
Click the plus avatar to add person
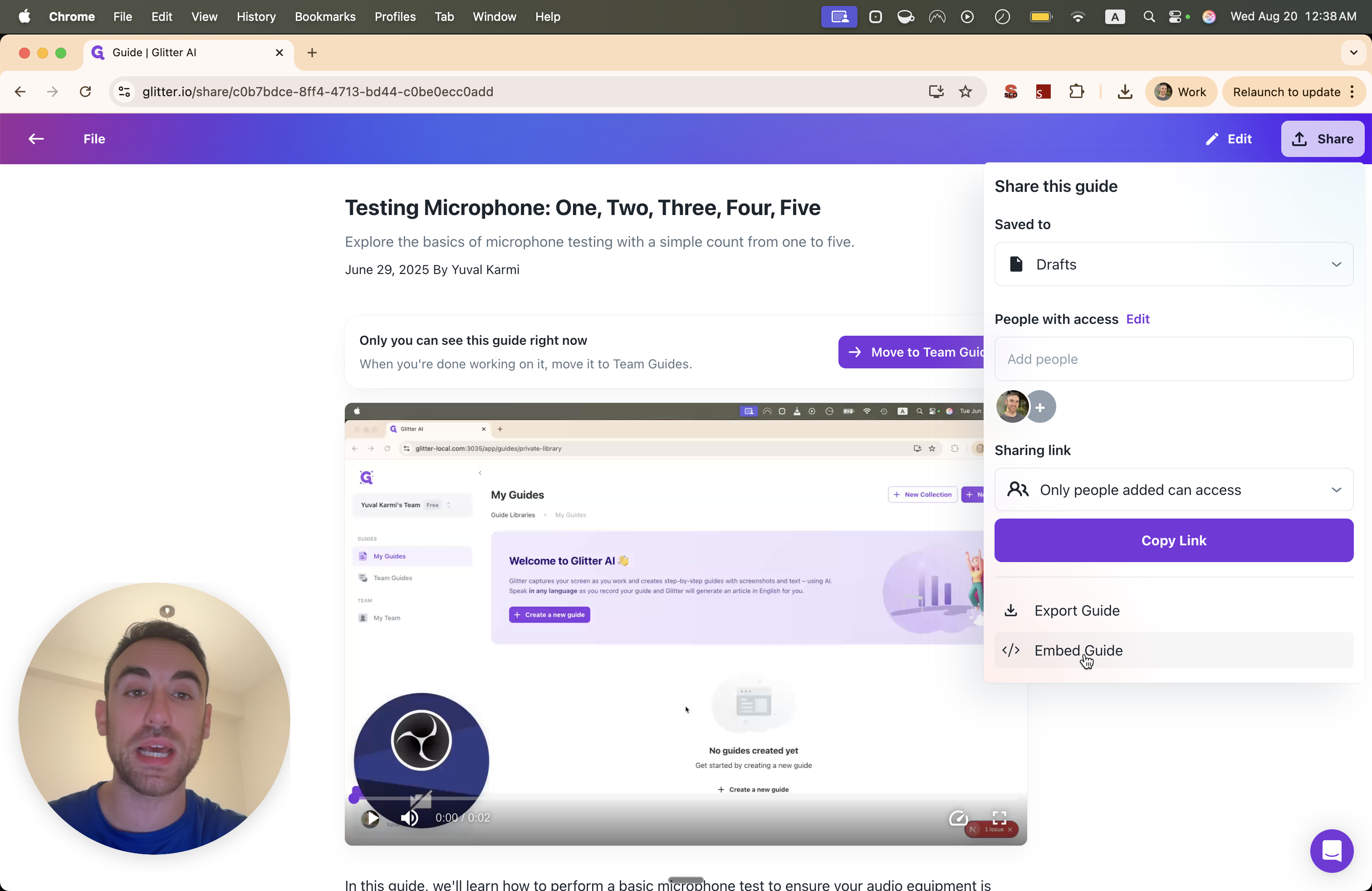click(x=1040, y=407)
